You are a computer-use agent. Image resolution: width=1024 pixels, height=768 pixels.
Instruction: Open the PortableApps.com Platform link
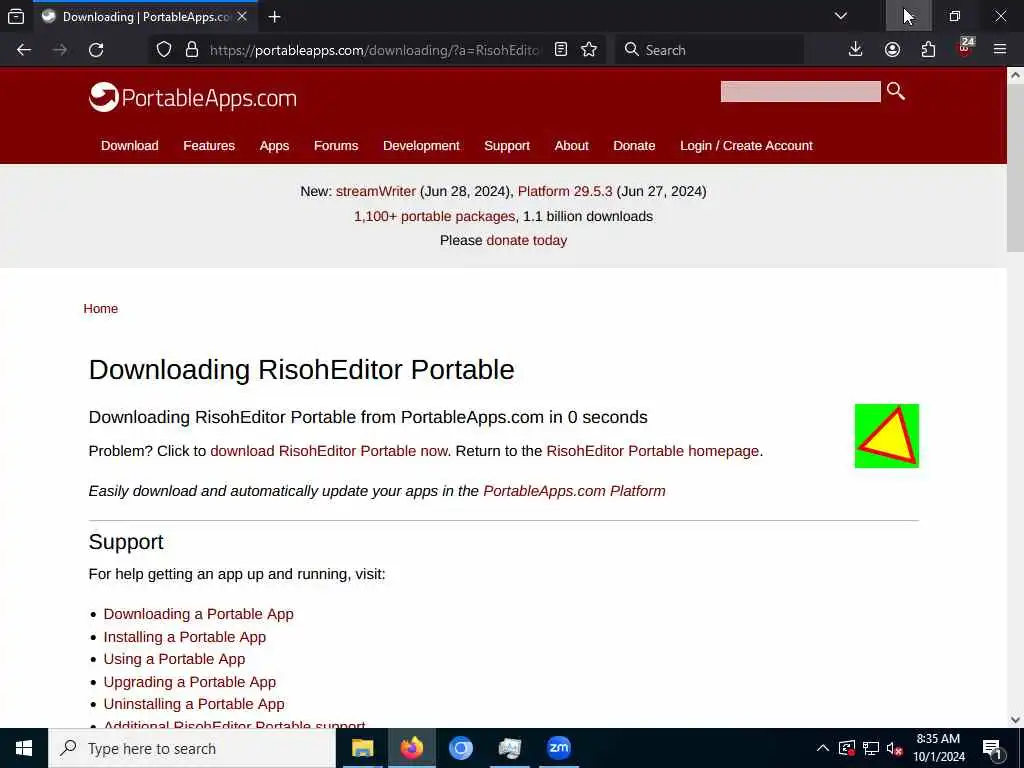[574, 491]
